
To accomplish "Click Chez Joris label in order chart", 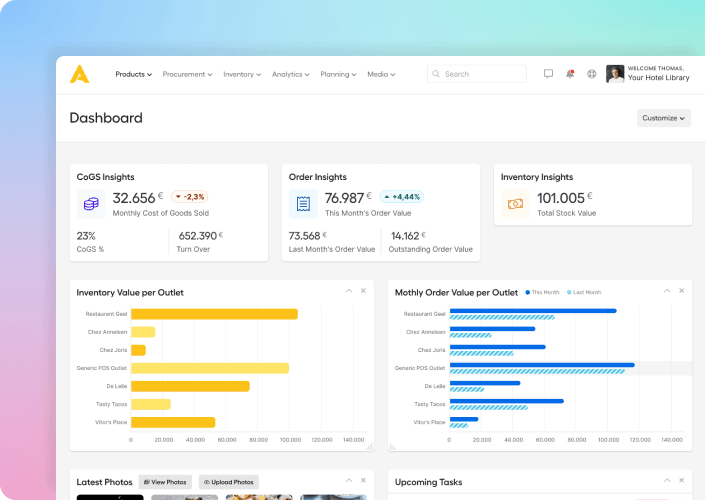I will point(431,350).
